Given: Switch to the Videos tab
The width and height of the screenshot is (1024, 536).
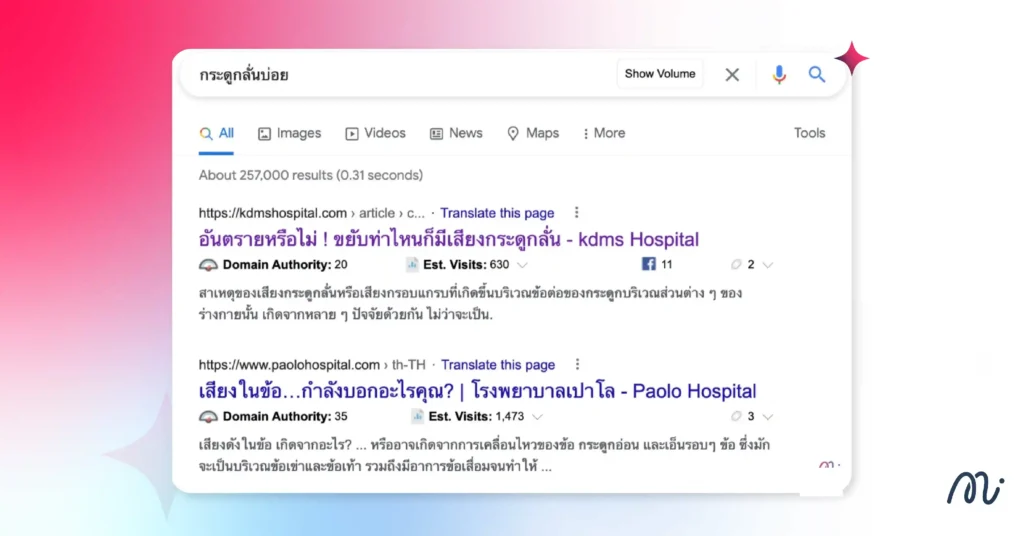Looking at the screenshot, I should pyautogui.click(x=376, y=133).
